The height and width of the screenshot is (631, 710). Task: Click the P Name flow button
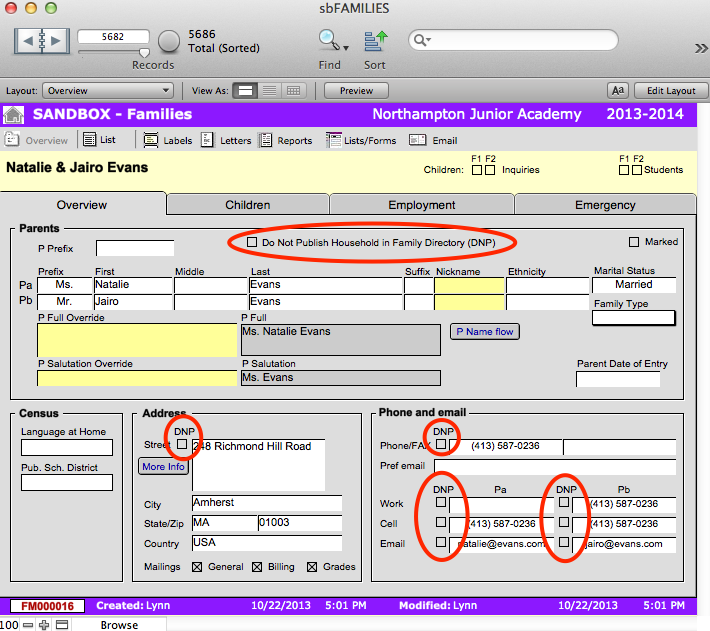coord(484,332)
